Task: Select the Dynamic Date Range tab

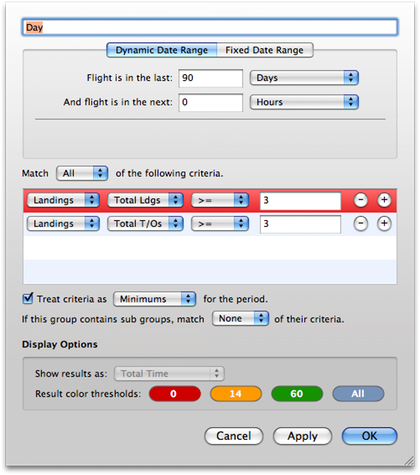Action: pyautogui.click(x=162, y=50)
